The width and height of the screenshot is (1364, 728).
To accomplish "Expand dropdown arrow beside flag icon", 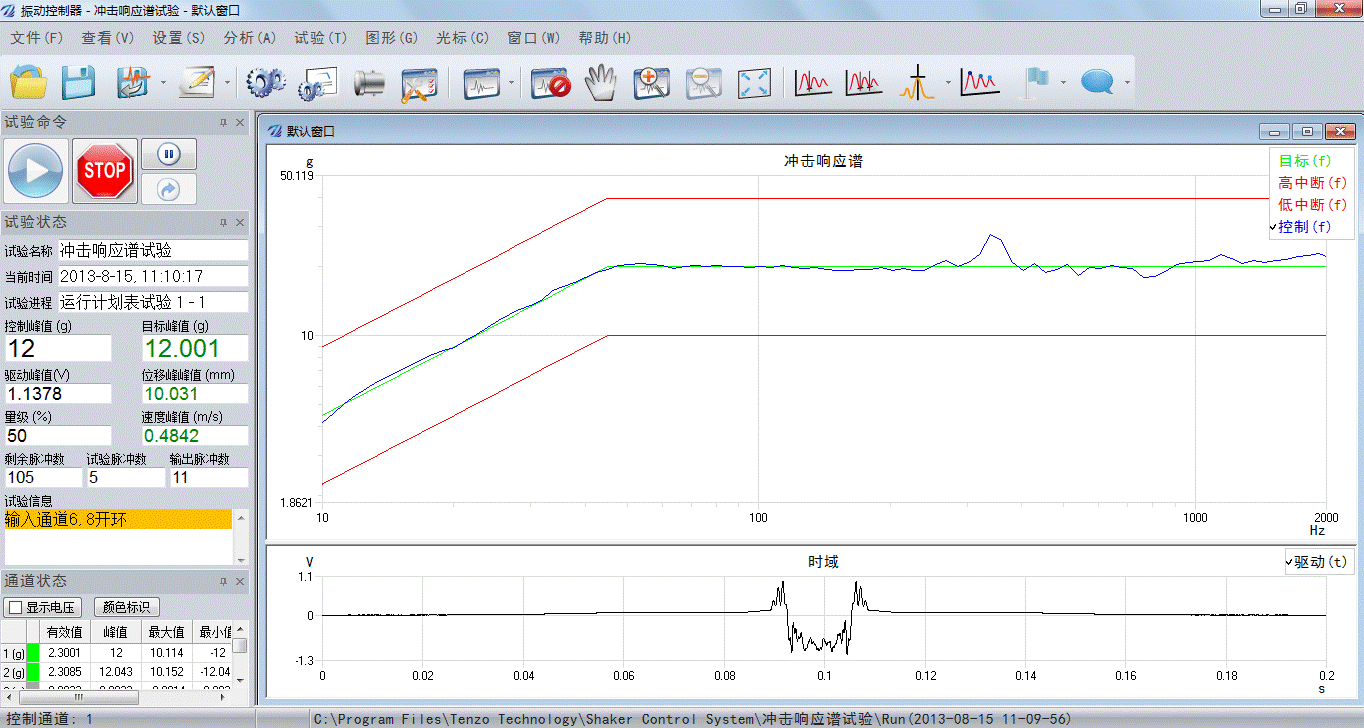I will click(1063, 83).
